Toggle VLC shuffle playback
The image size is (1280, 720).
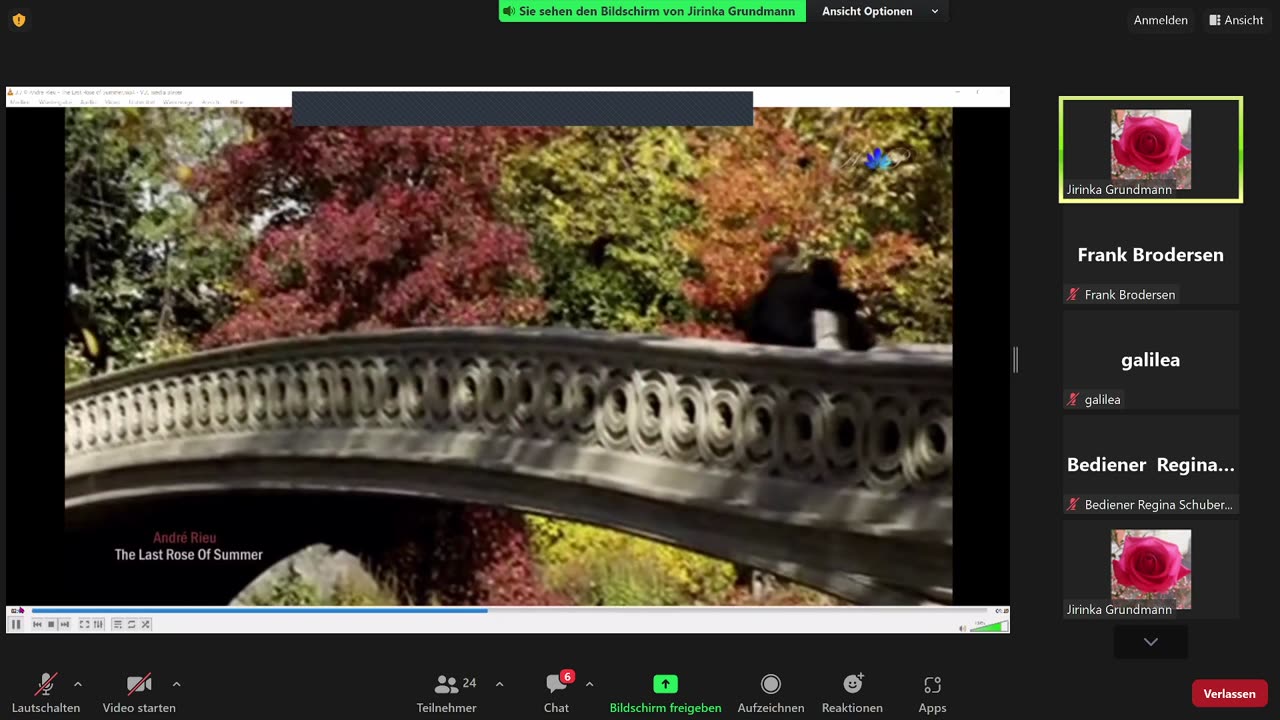click(x=145, y=624)
